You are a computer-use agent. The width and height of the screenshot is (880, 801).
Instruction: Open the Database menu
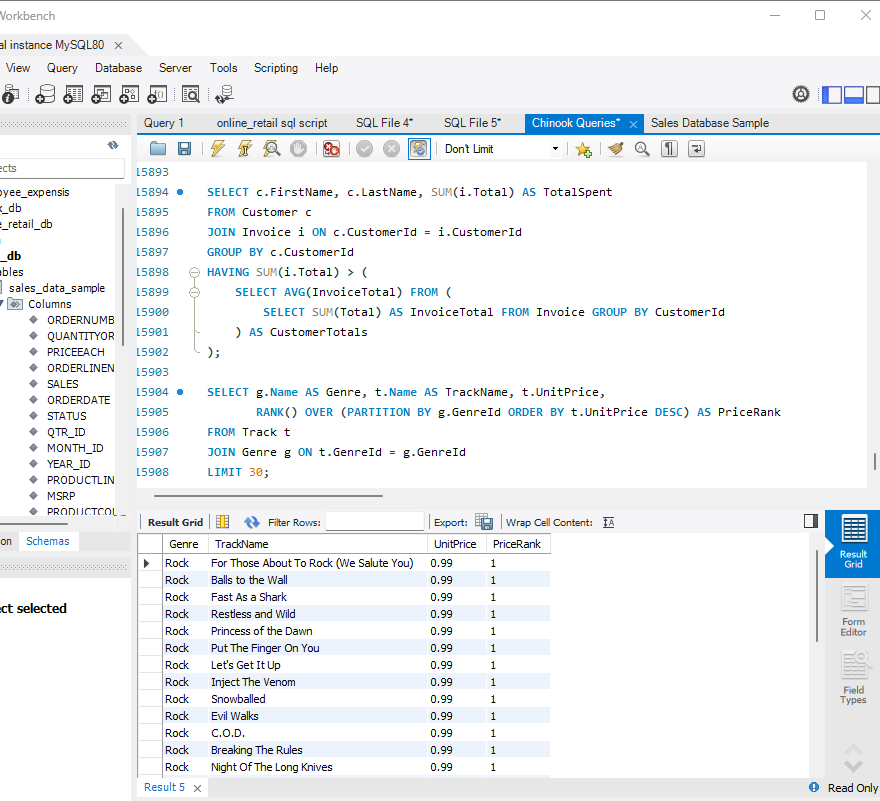(x=118, y=68)
